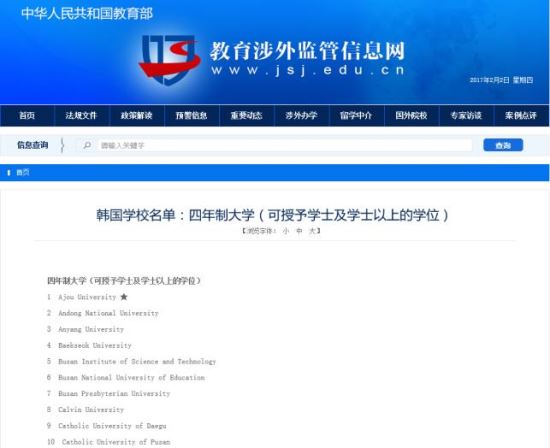Set font size to 中

299,230
